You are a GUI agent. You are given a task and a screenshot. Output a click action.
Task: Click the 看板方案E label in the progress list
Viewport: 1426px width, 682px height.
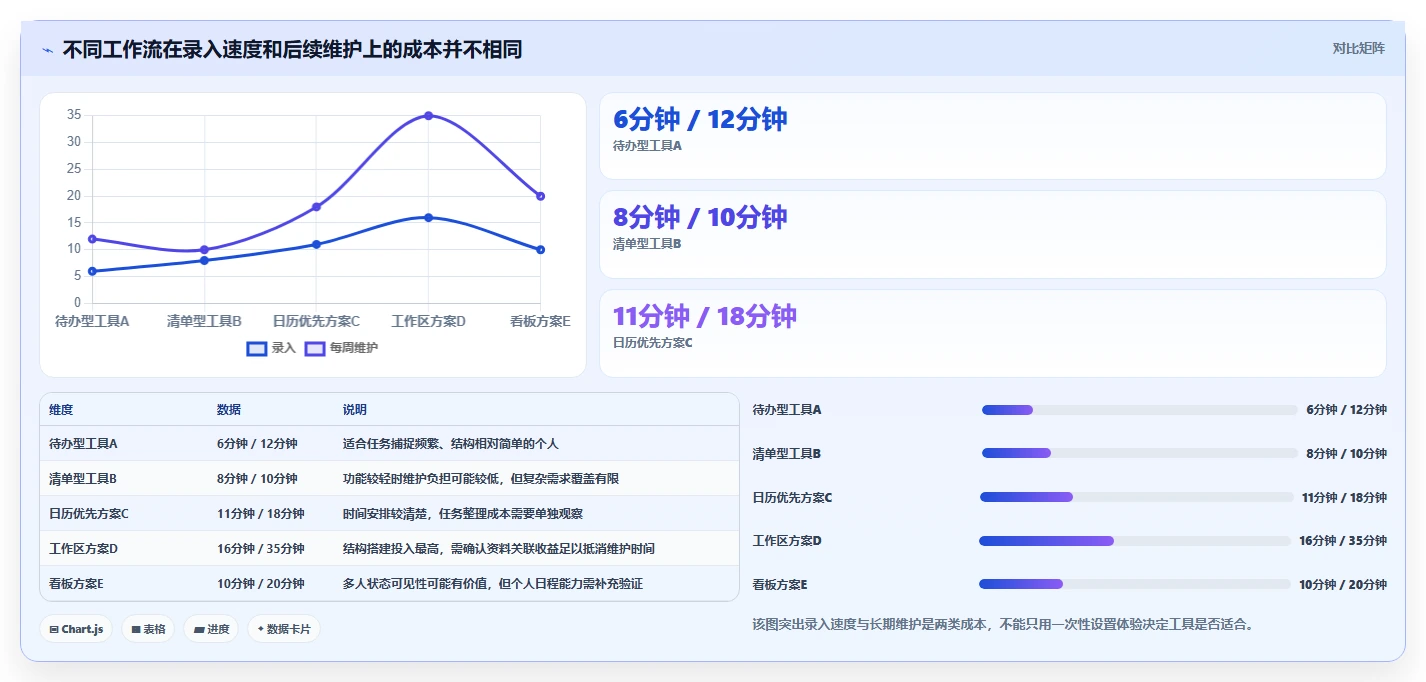tap(780, 584)
